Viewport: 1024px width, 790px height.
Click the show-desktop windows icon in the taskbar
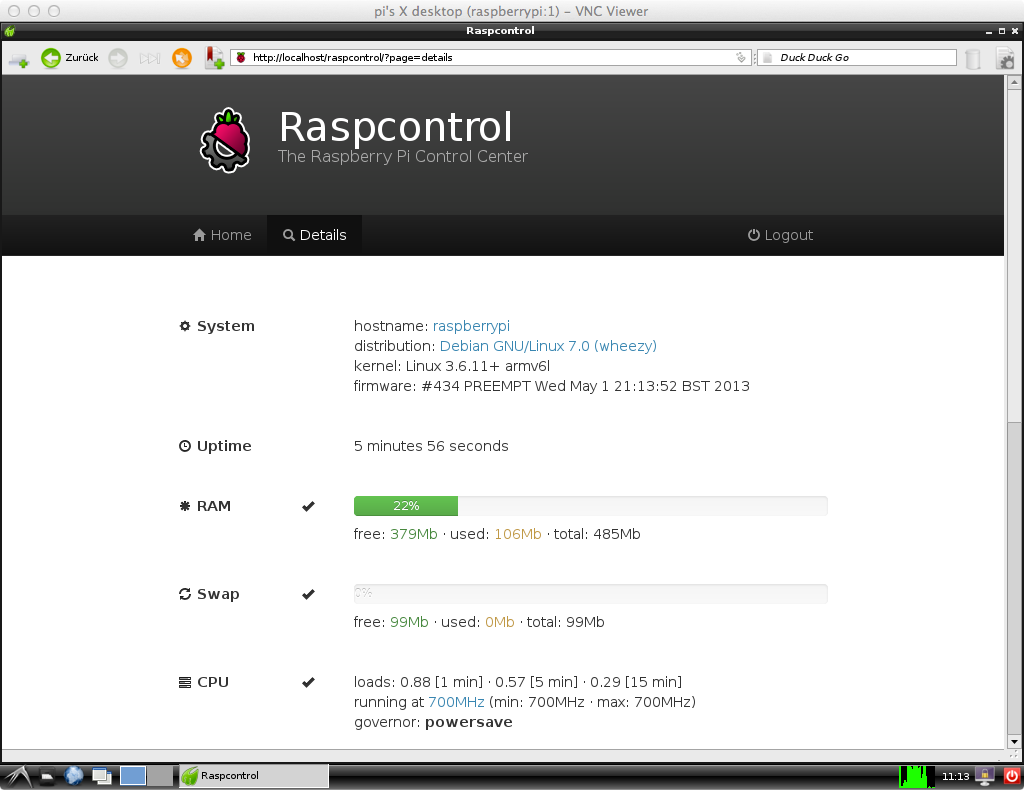point(101,776)
